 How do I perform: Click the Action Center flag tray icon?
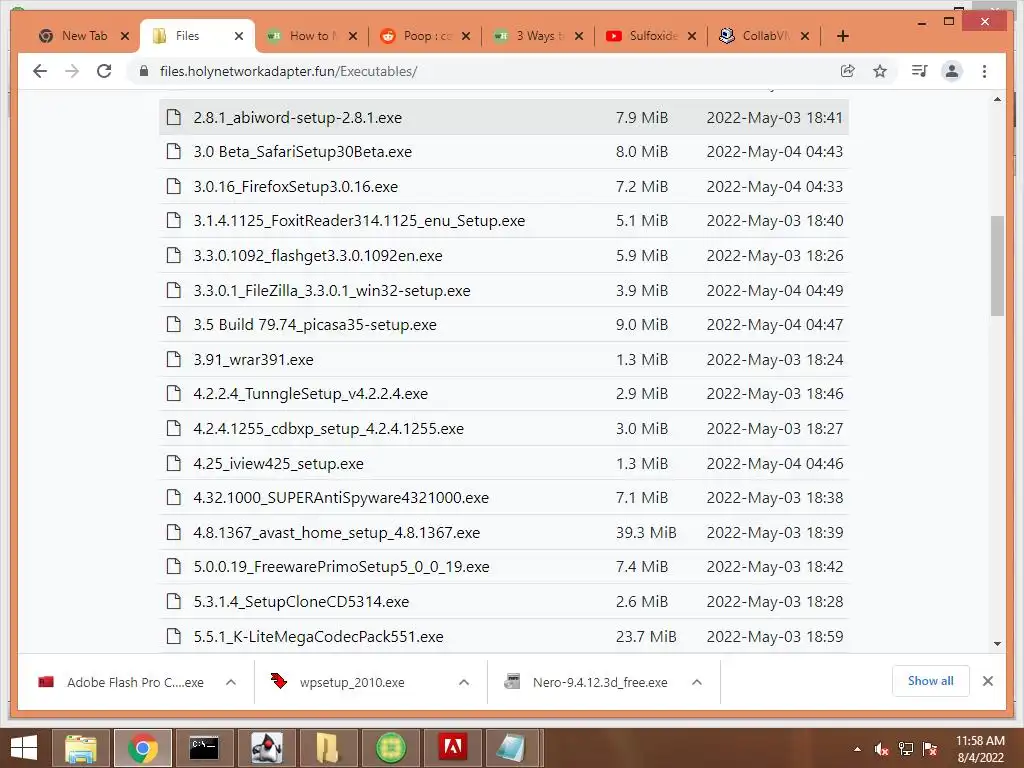(930, 749)
